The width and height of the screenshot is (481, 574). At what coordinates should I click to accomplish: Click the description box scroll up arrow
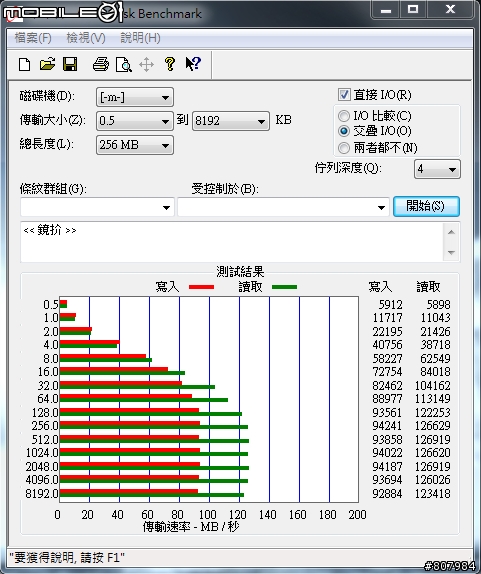pos(451,232)
